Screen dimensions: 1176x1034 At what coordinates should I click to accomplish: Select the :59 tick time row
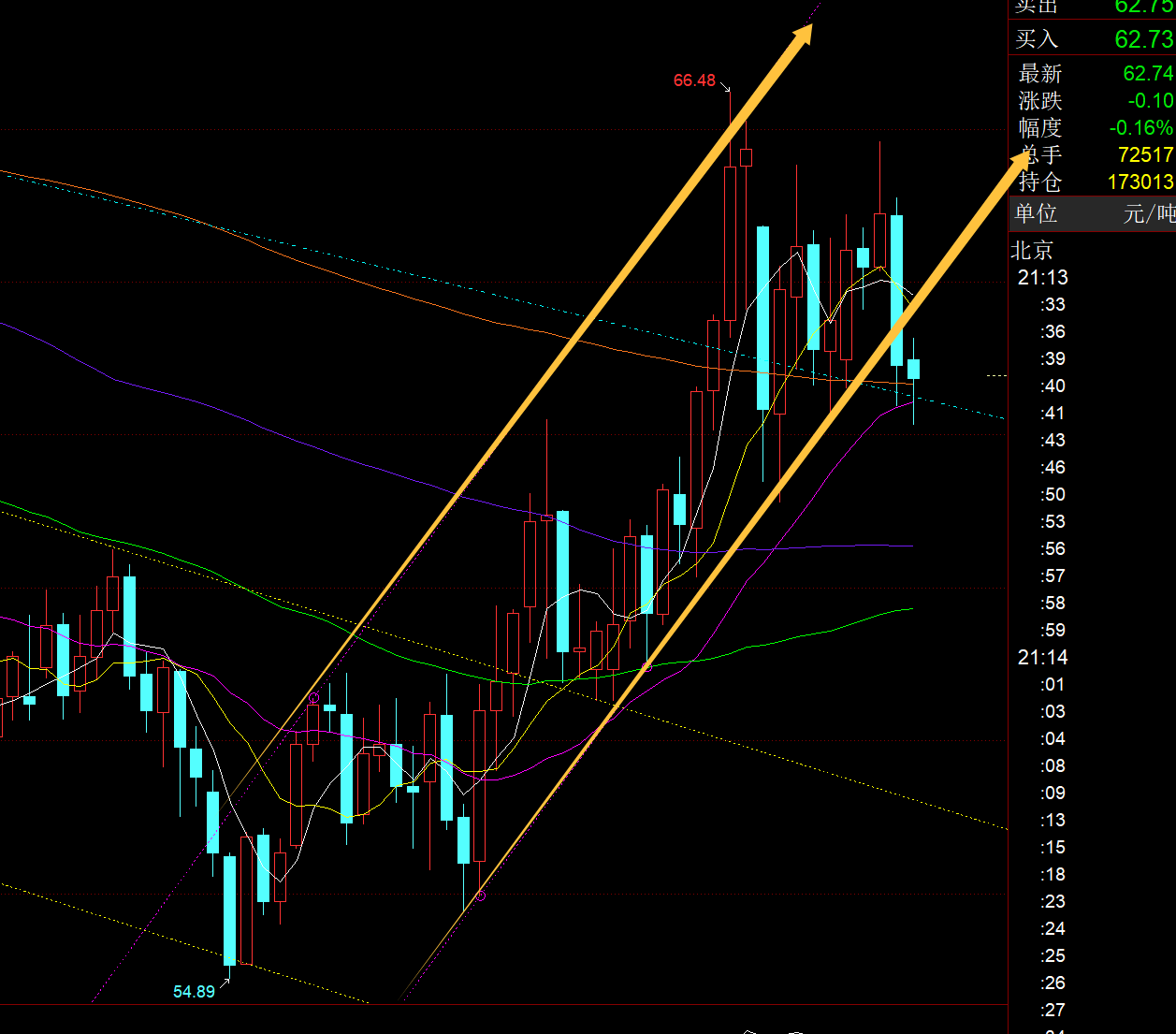(1053, 630)
